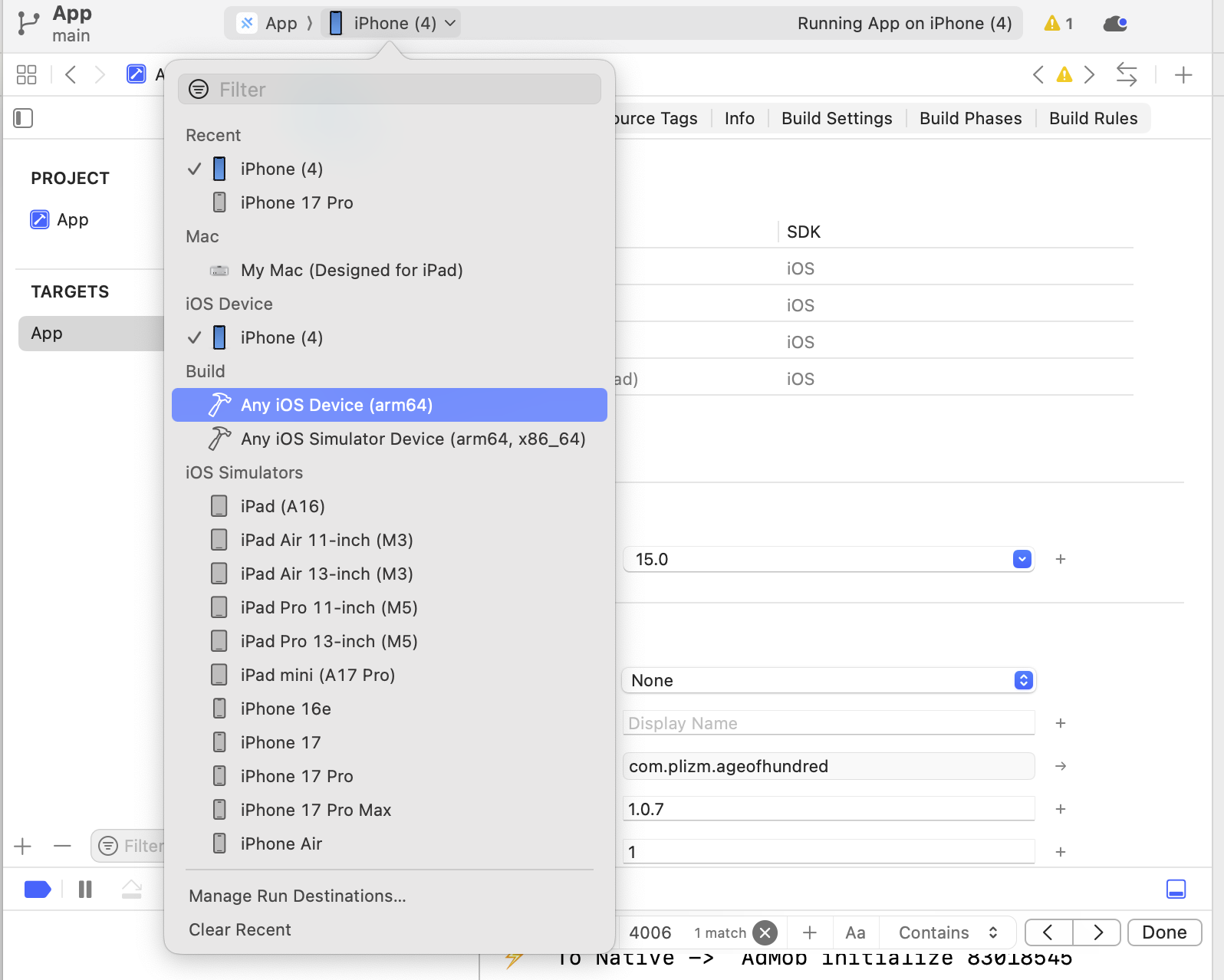Select Any iOS Device (arm64)
Image resolution: width=1224 pixels, height=980 pixels.
(x=390, y=405)
